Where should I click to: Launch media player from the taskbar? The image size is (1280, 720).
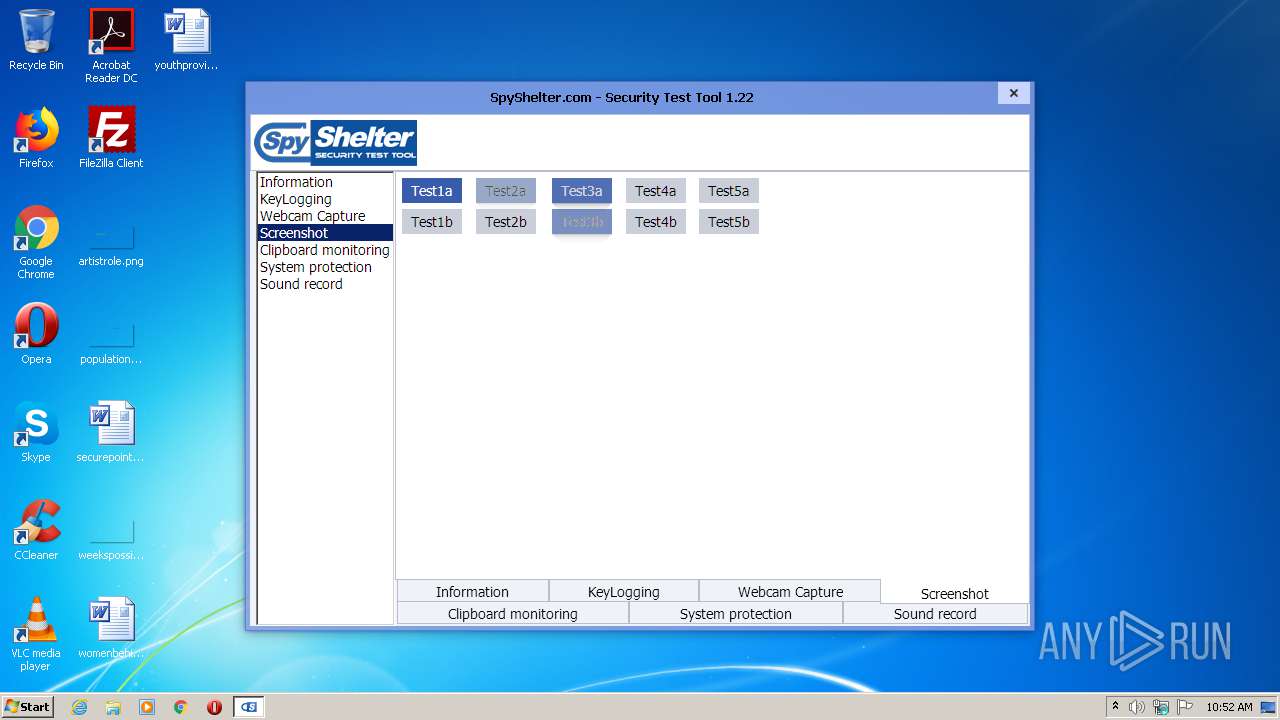click(x=147, y=707)
